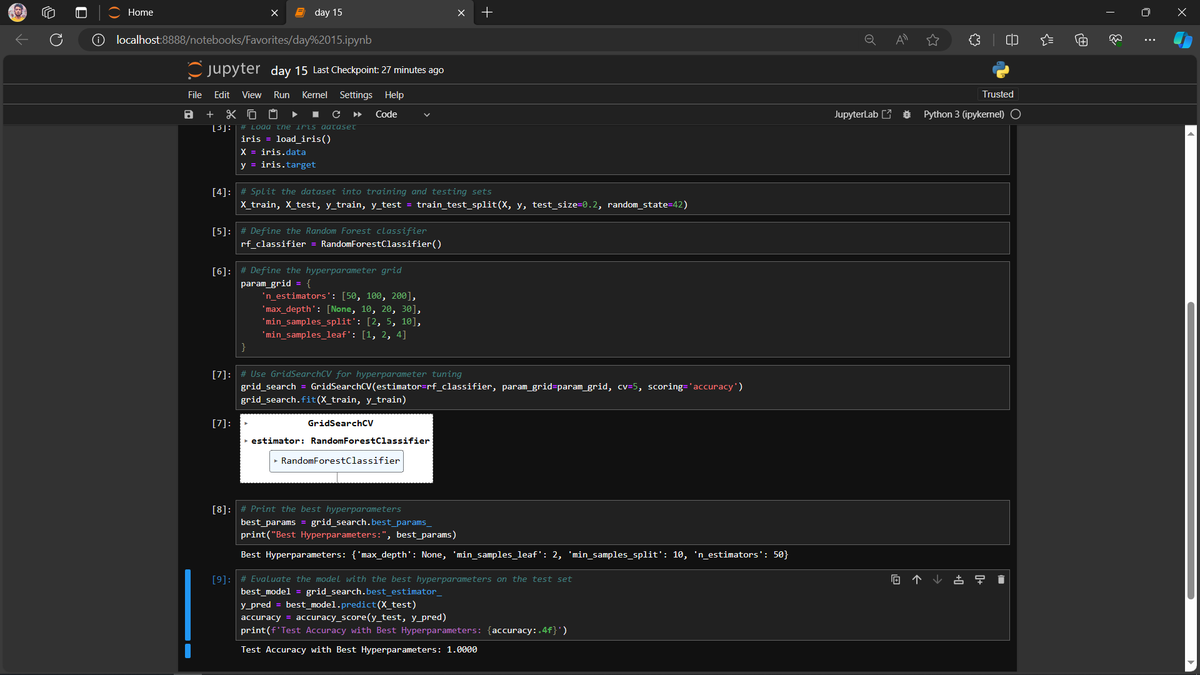Move cell 9 up with arrow icon
This screenshot has height=675, width=1200.
[916, 579]
